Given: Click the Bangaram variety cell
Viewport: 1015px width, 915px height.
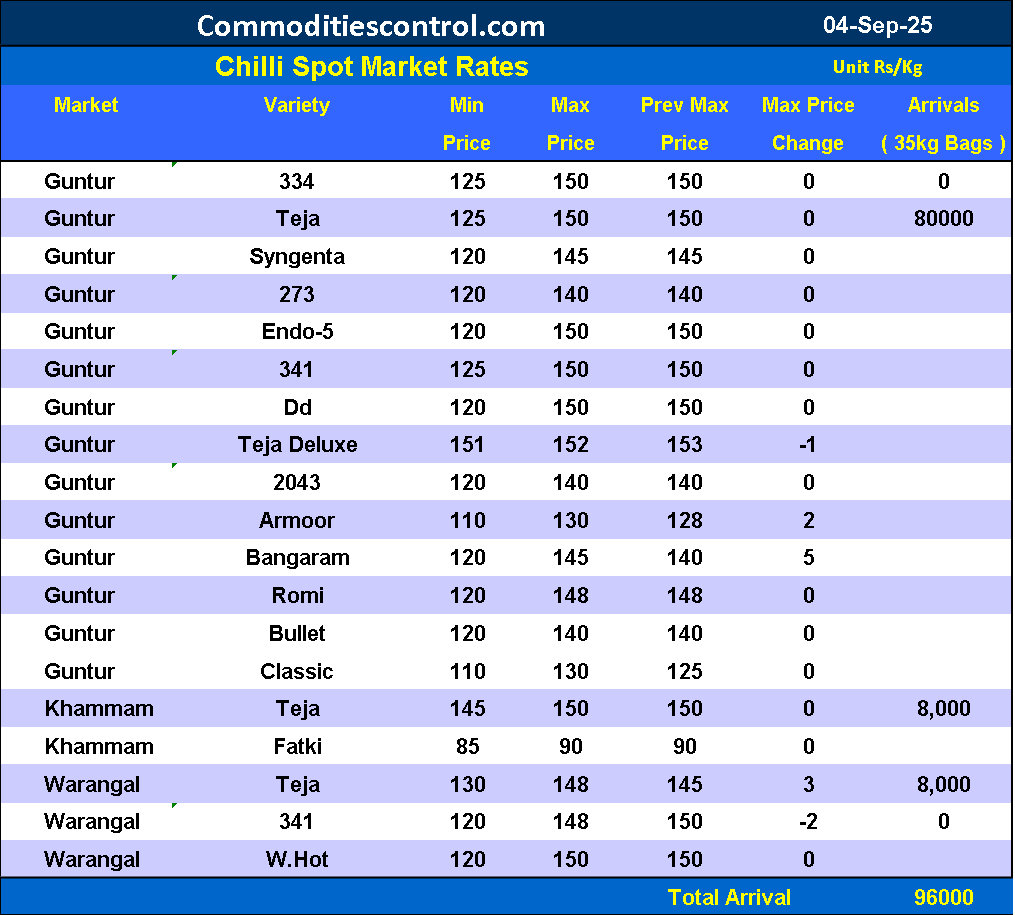Looking at the screenshot, I should pyautogui.click(x=297, y=558).
